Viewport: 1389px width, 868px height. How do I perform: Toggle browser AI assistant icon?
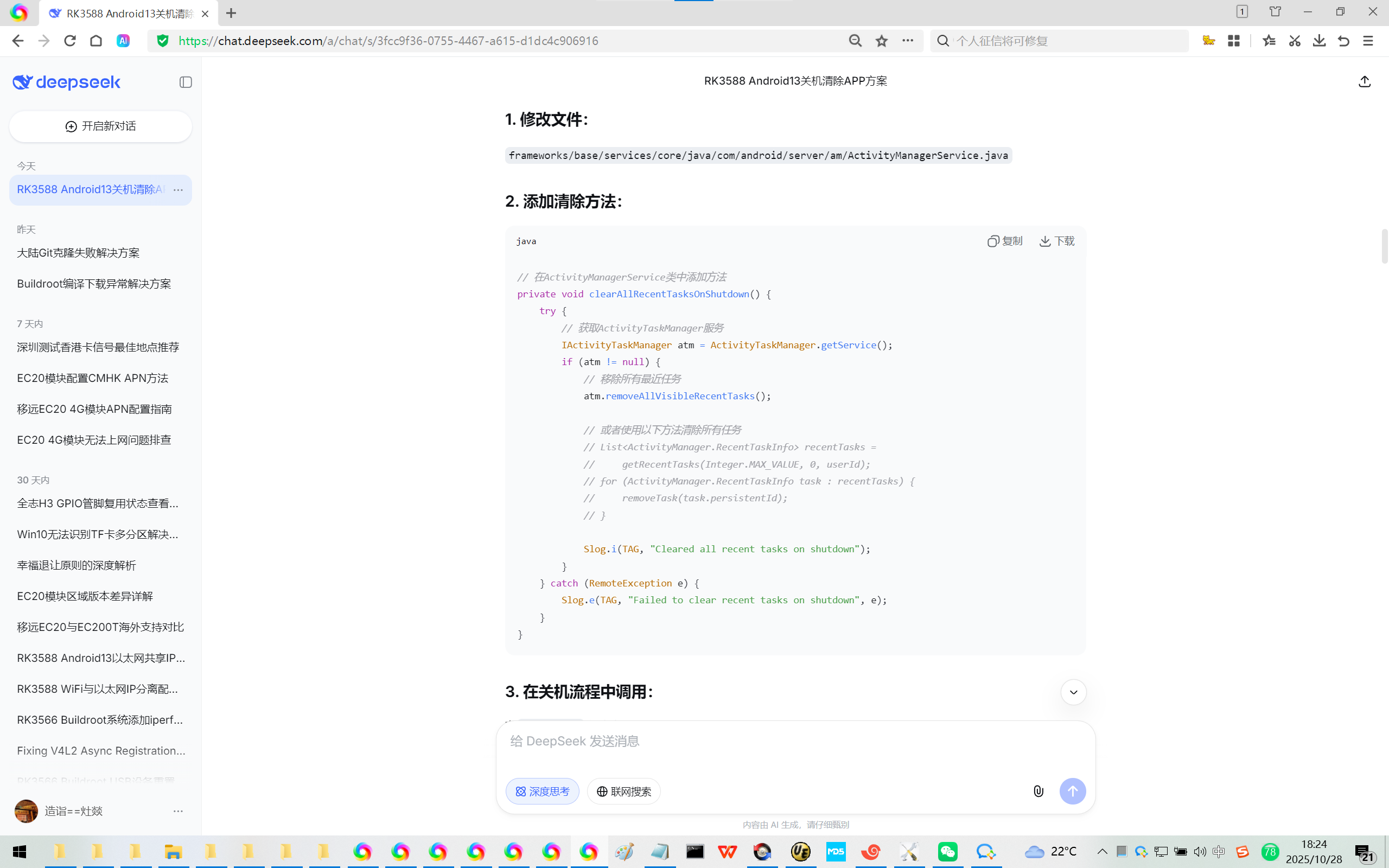tap(123, 41)
